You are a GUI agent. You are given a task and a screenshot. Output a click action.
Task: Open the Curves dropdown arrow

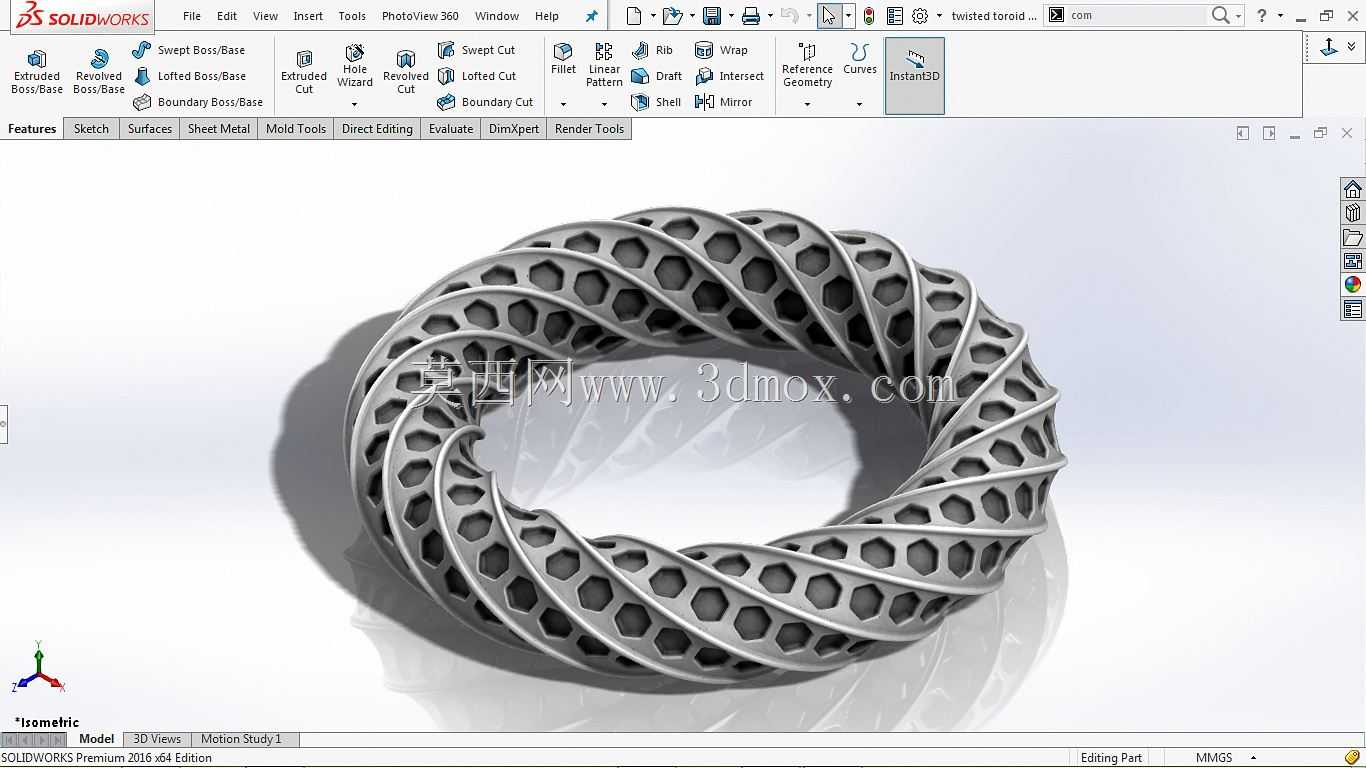point(859,104)
